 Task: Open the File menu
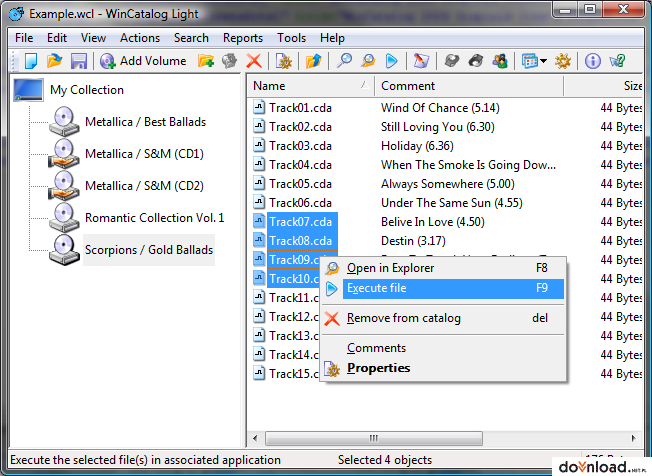point(24,38)
